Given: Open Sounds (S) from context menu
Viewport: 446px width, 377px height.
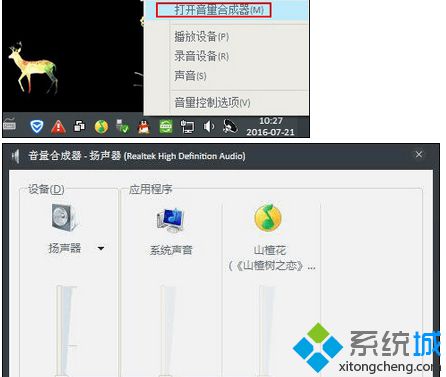Looking at the screenshot, I should [190, 76].
